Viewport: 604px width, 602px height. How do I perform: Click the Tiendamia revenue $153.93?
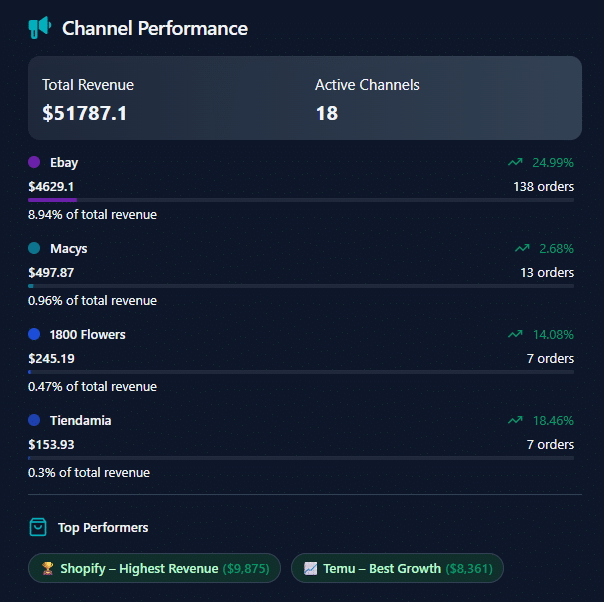click(51, 444)
